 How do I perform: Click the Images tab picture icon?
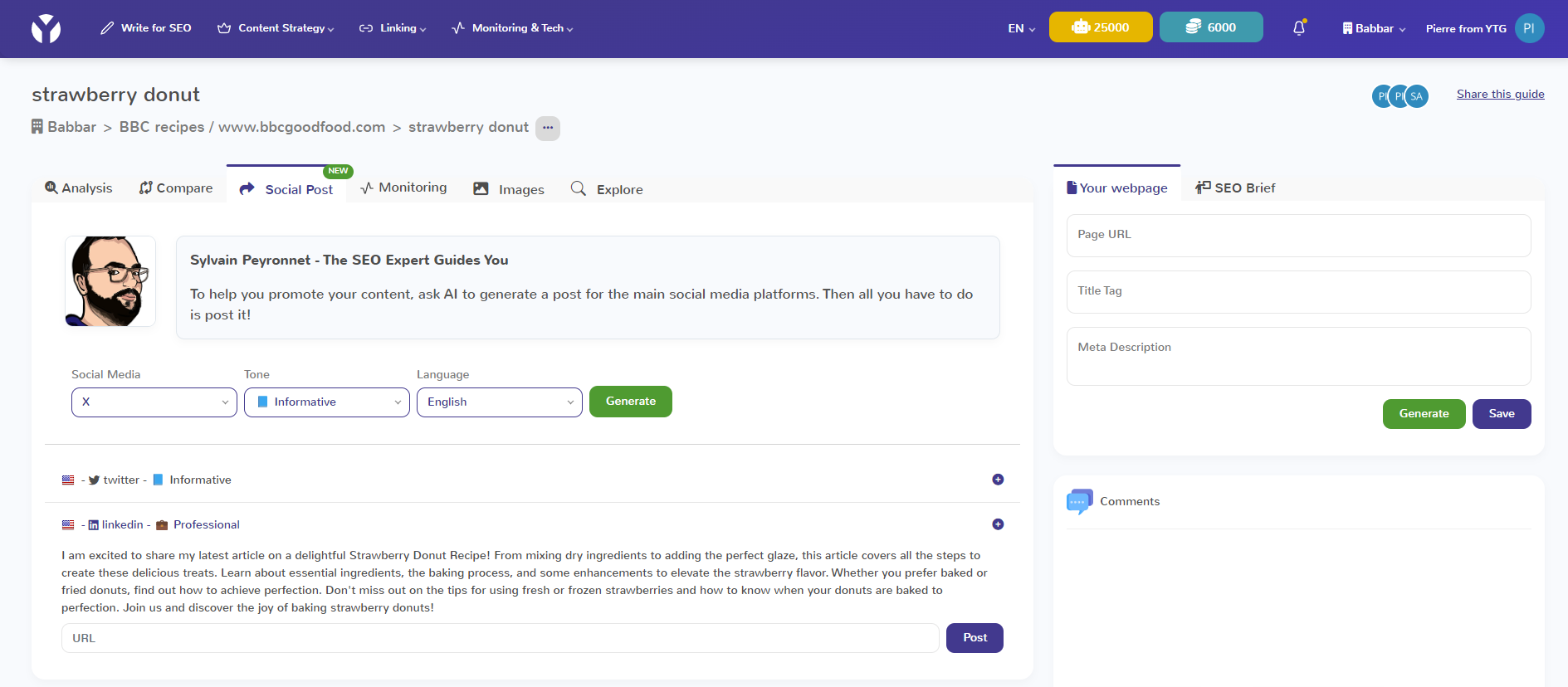click(x=481, y=188)
